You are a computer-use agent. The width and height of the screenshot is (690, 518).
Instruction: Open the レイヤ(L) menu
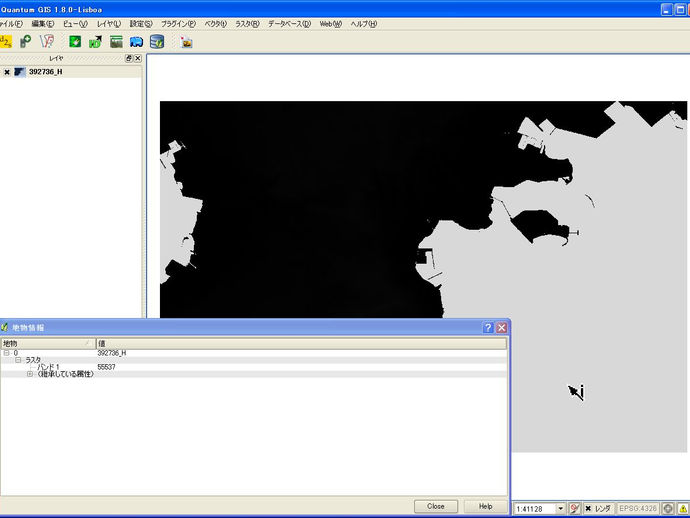pos(108,24)
